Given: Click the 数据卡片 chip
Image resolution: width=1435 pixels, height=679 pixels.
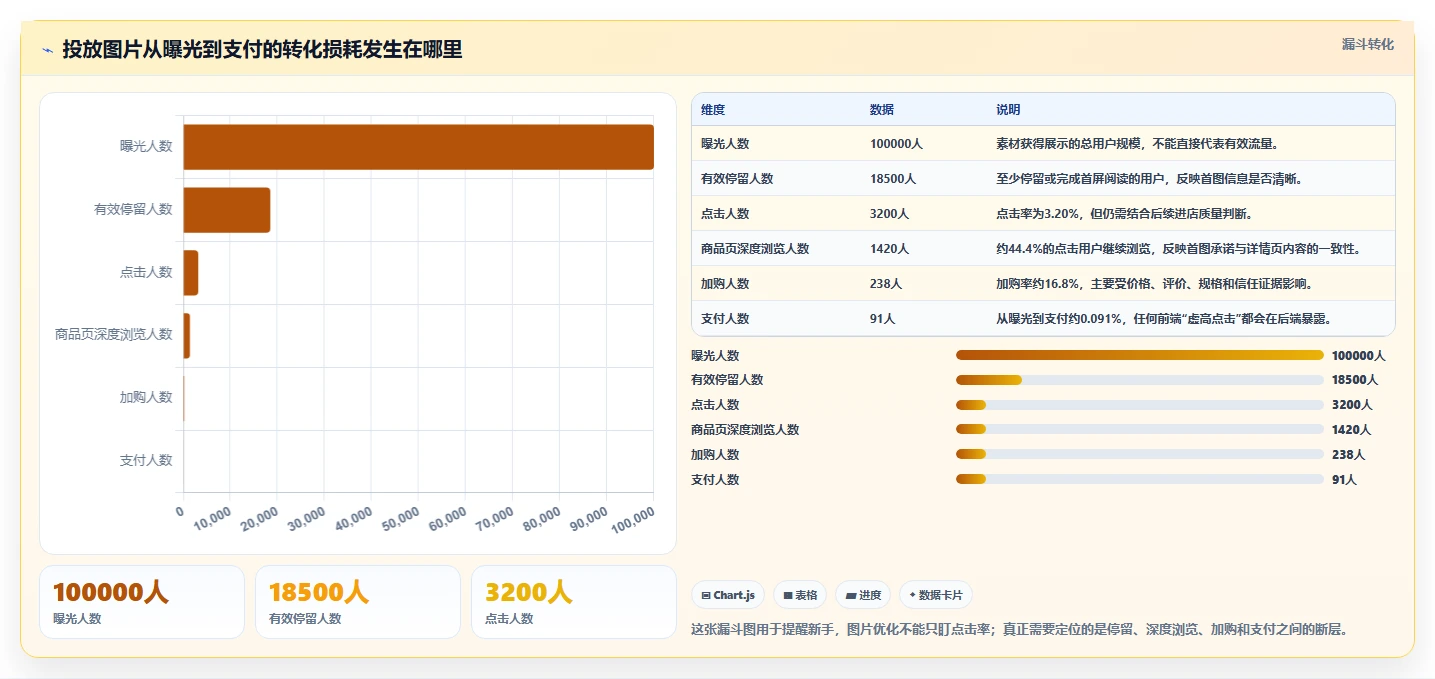Looking at the screenshot, I should [x=936, y=595].
